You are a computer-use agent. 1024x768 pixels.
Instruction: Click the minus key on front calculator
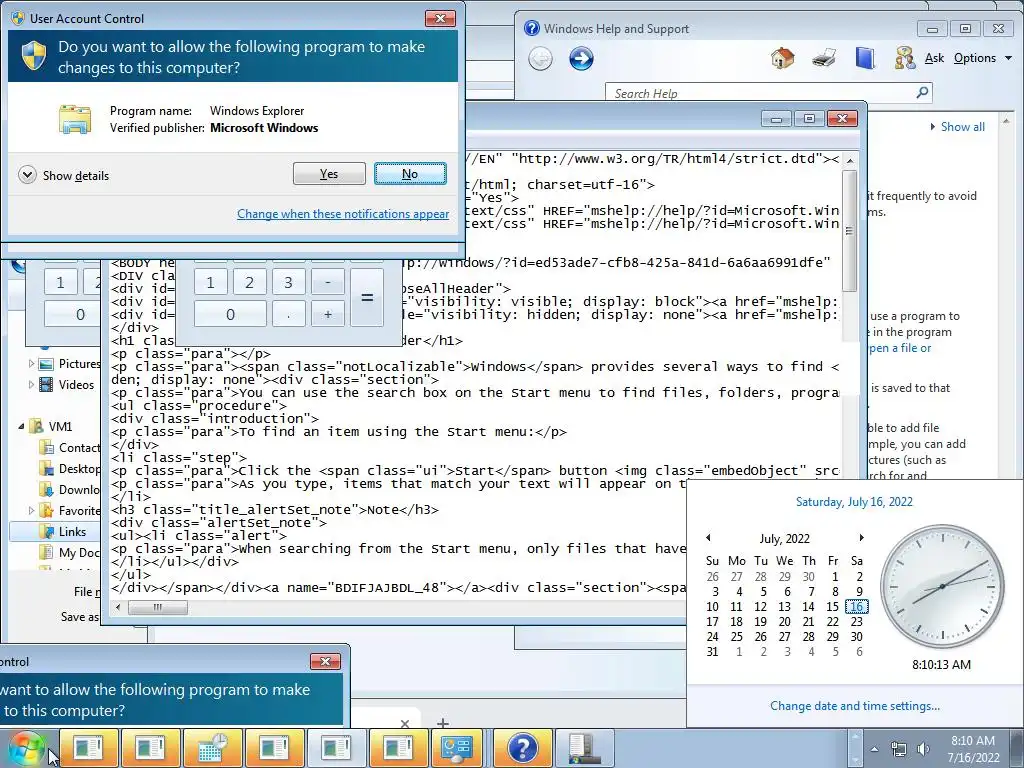pos(328,282)
